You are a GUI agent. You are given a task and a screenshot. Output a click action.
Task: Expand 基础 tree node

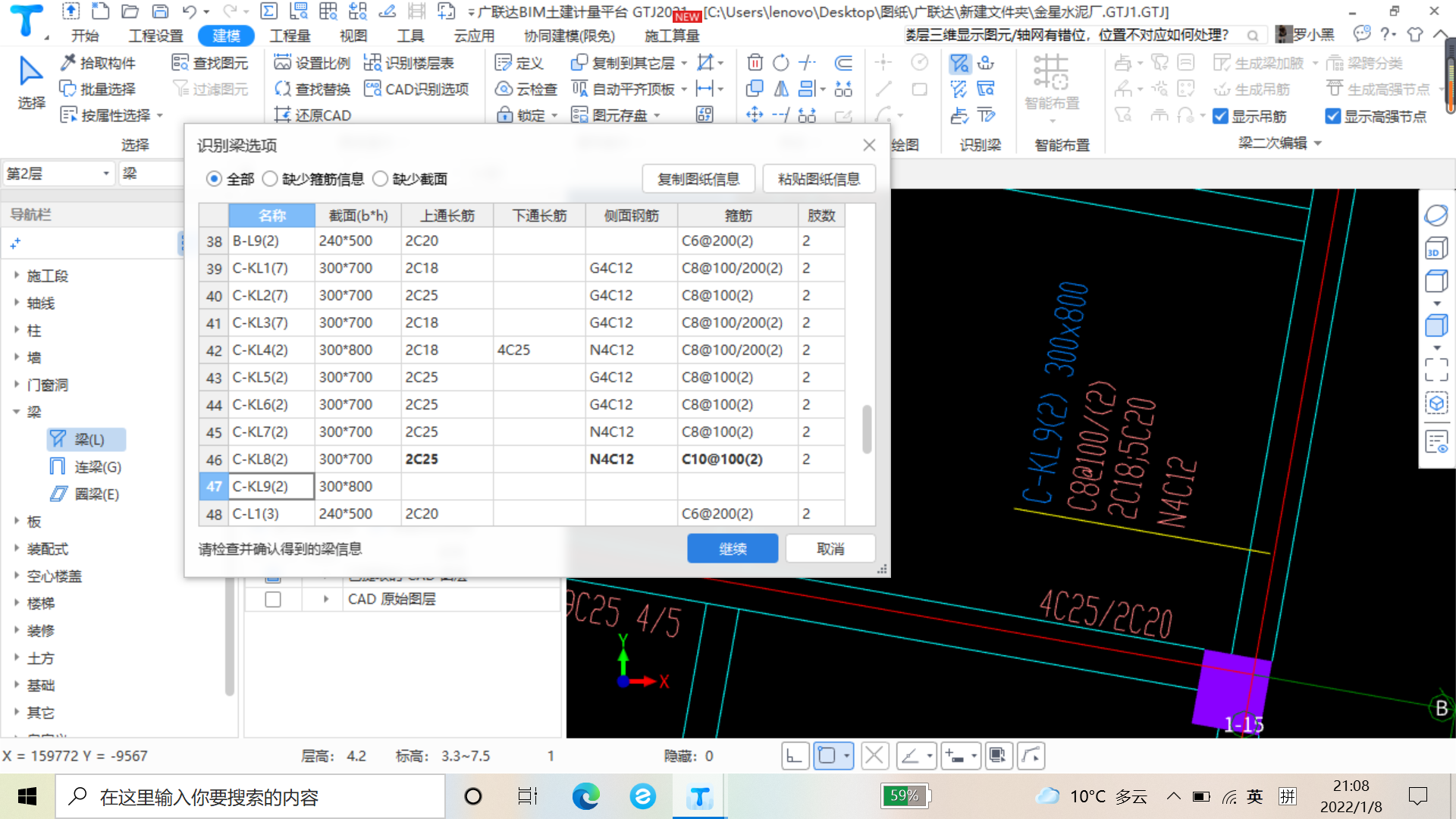[16, 685]
